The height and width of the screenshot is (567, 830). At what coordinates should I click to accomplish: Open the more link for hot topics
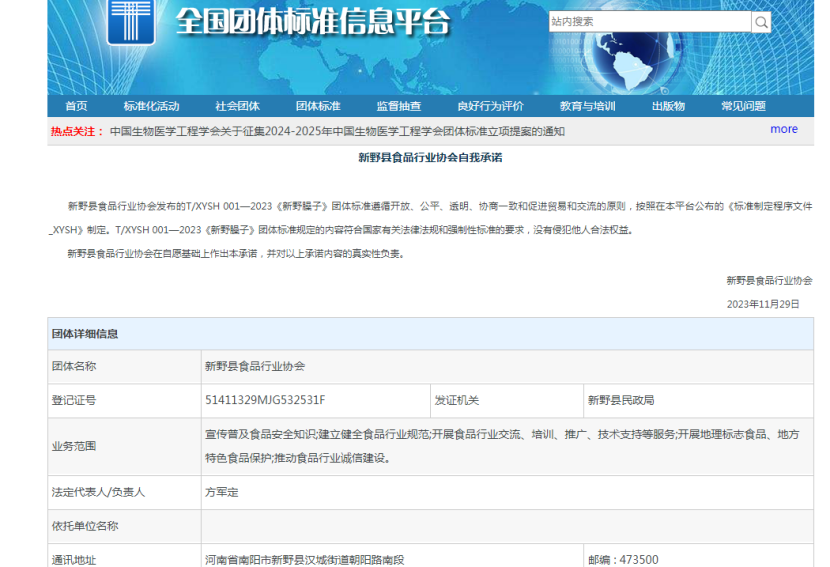(x=784, y=129)
